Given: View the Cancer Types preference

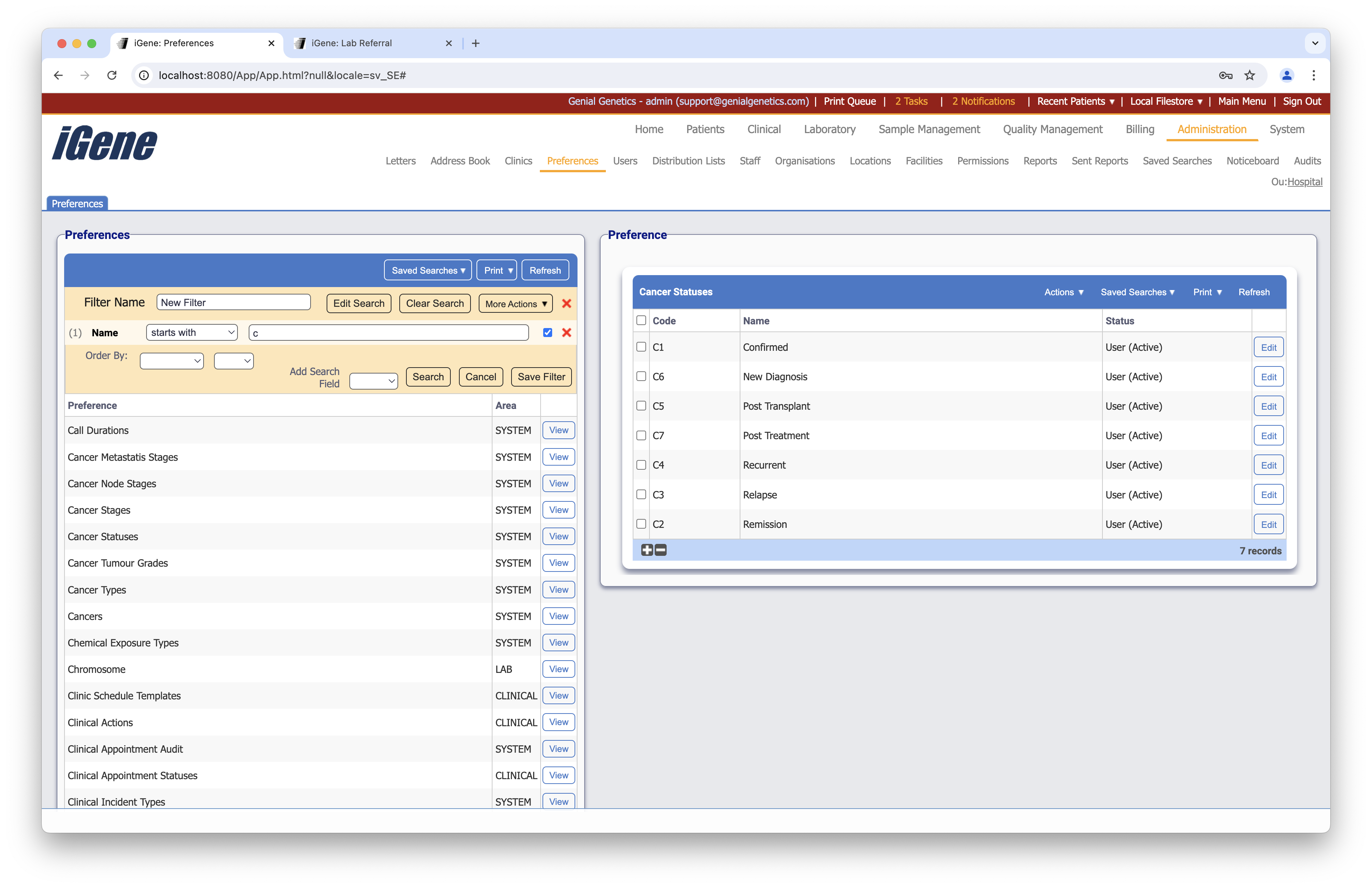Looking at the screenshot, I should (558, 589).
